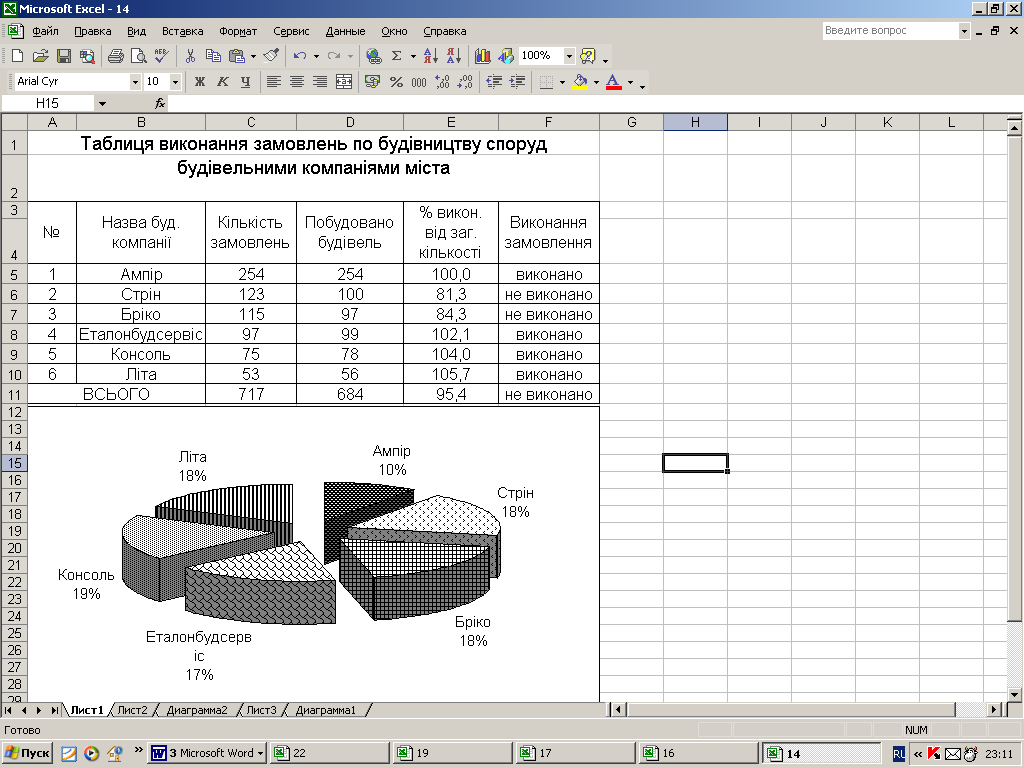The width and height of the screenshot is (1024, 768).
Task: Click the Введите вопрос help input box
Action: (x=890, y=31)
